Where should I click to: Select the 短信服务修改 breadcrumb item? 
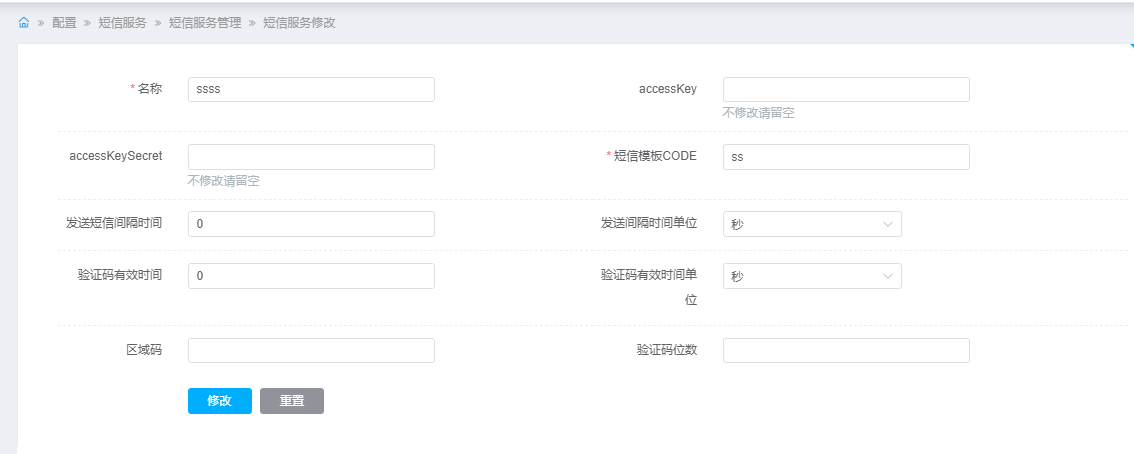tap(299, 22)
